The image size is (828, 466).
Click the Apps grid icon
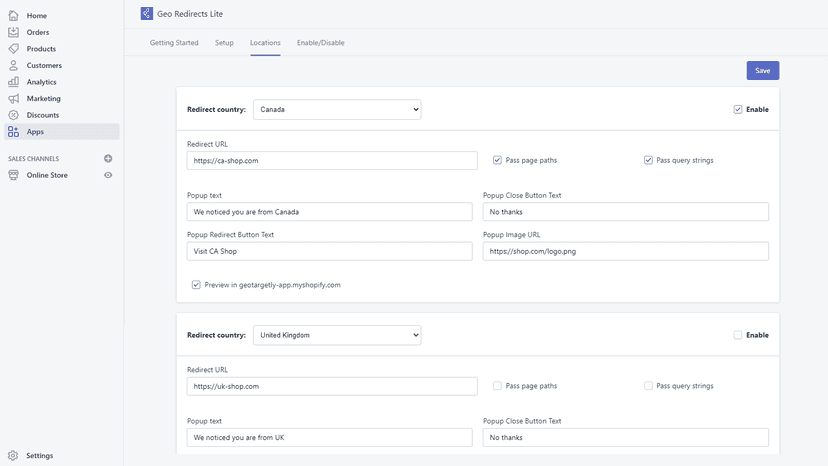click(13, 132)
